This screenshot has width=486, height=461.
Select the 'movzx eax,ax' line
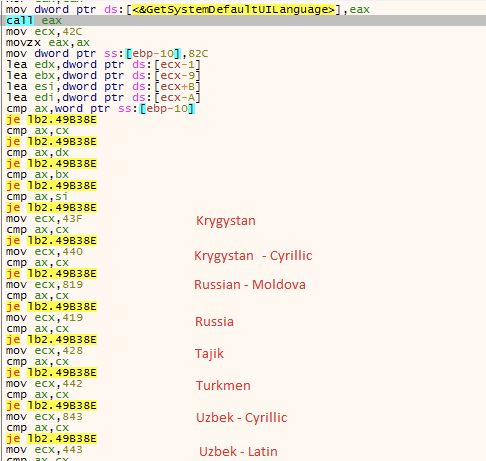[48, 43]
